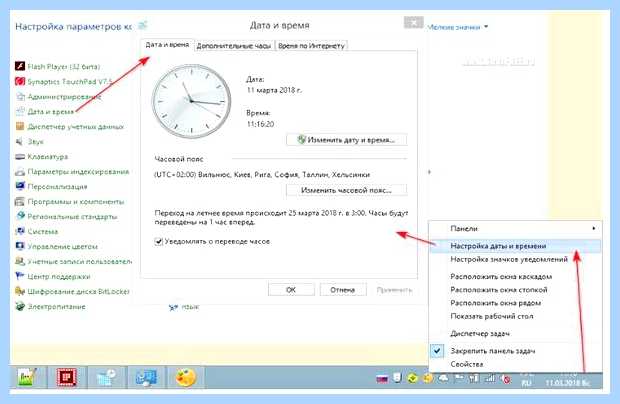This screenshot has height=404, width=620.
Task: Open the Персонализация icon
Action: point(20,186)
